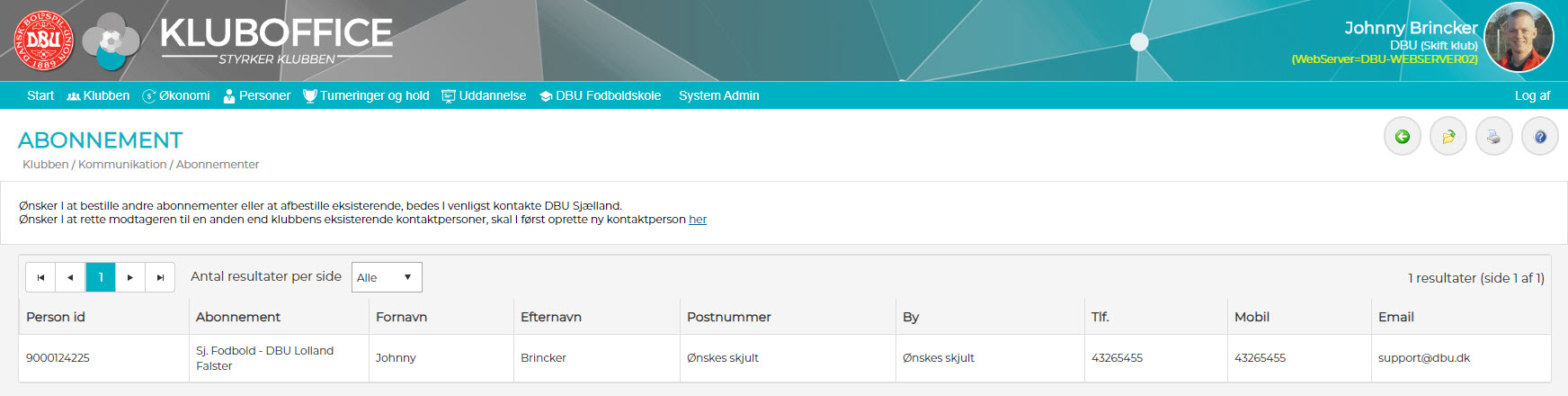The width and height of the screenshot is (1568, 396).
Task: Click the DBU round logo
Action: click(x=44, y=40)
